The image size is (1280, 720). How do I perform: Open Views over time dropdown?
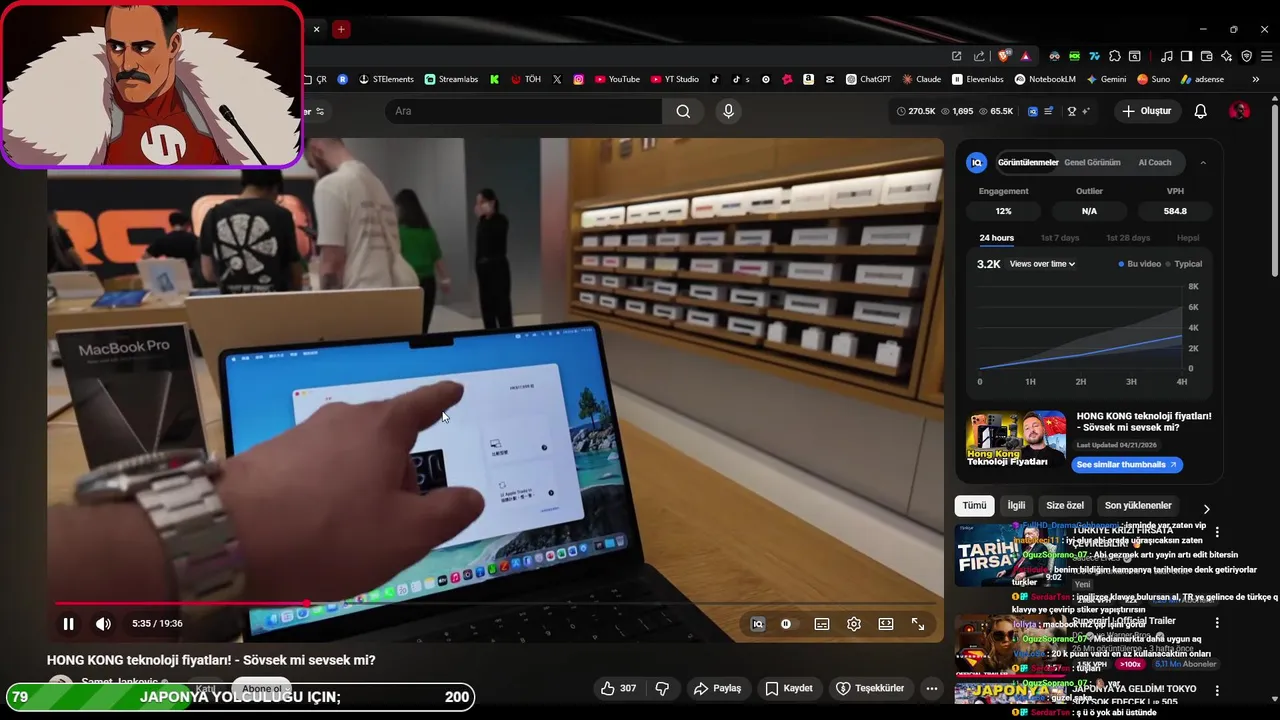pyautogui.click(x=1042, y=264)
